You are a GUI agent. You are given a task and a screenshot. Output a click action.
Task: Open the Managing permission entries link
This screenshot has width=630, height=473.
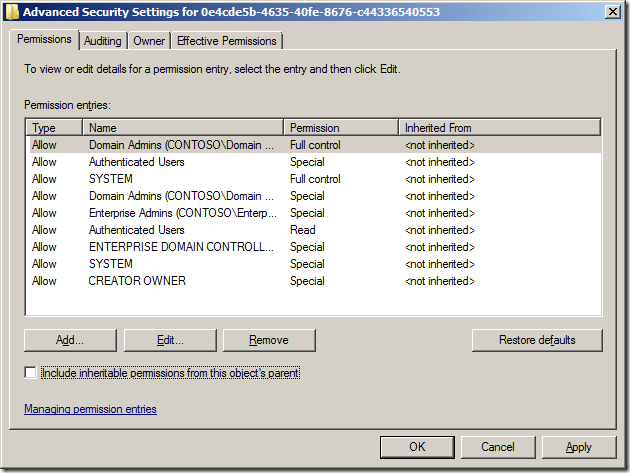[90, 409]
